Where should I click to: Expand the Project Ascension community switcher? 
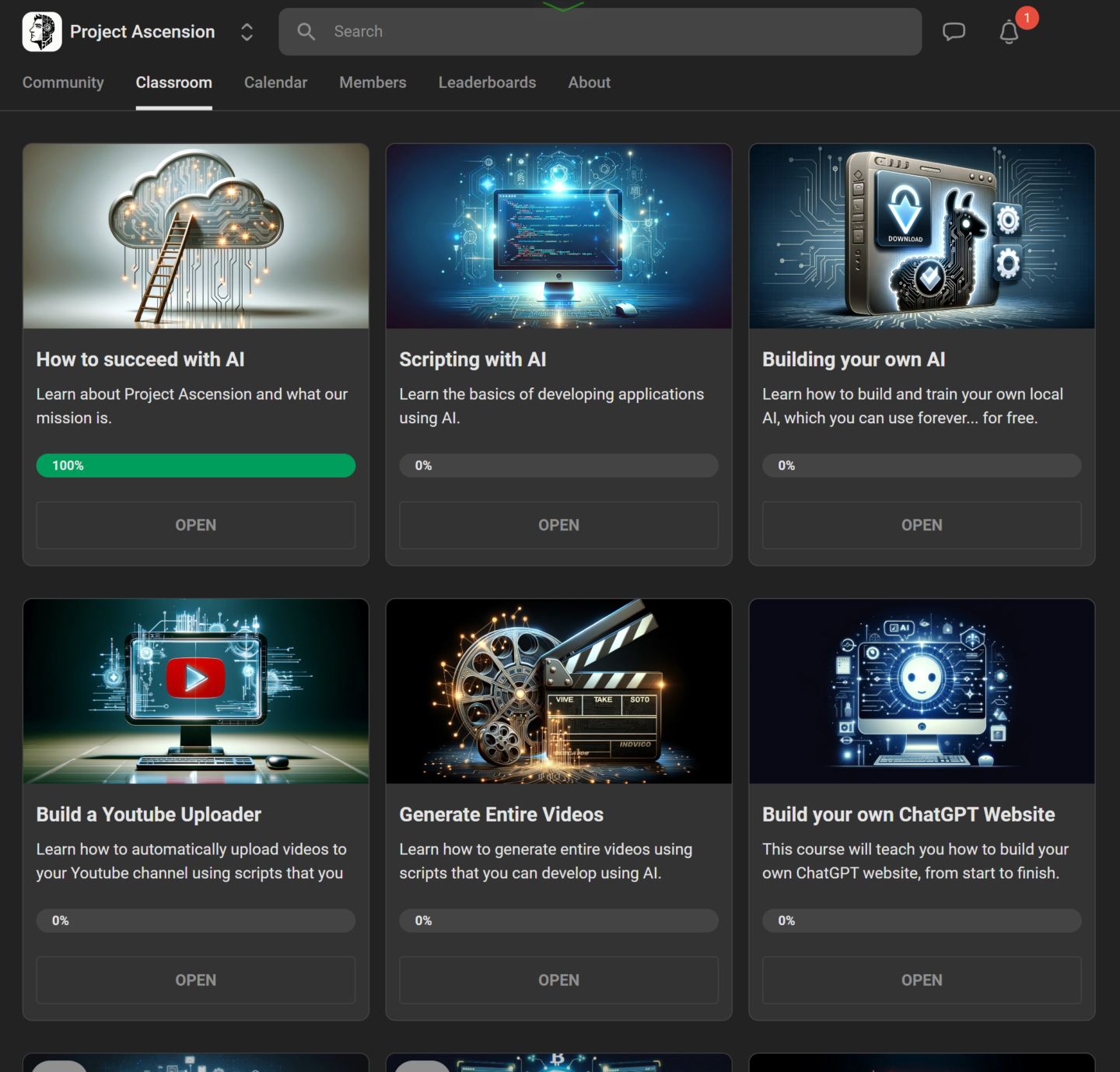(x=247, y=32)
